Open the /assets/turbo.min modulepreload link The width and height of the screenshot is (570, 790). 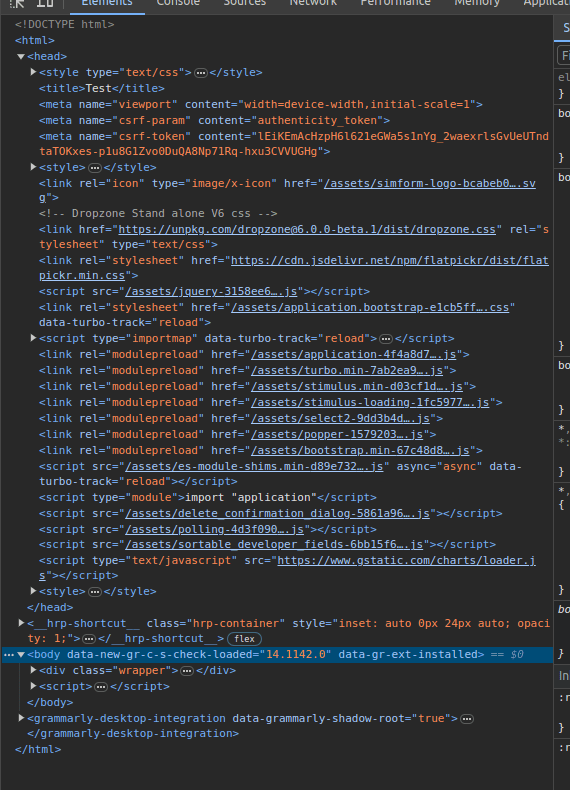[x=347, y=371]
